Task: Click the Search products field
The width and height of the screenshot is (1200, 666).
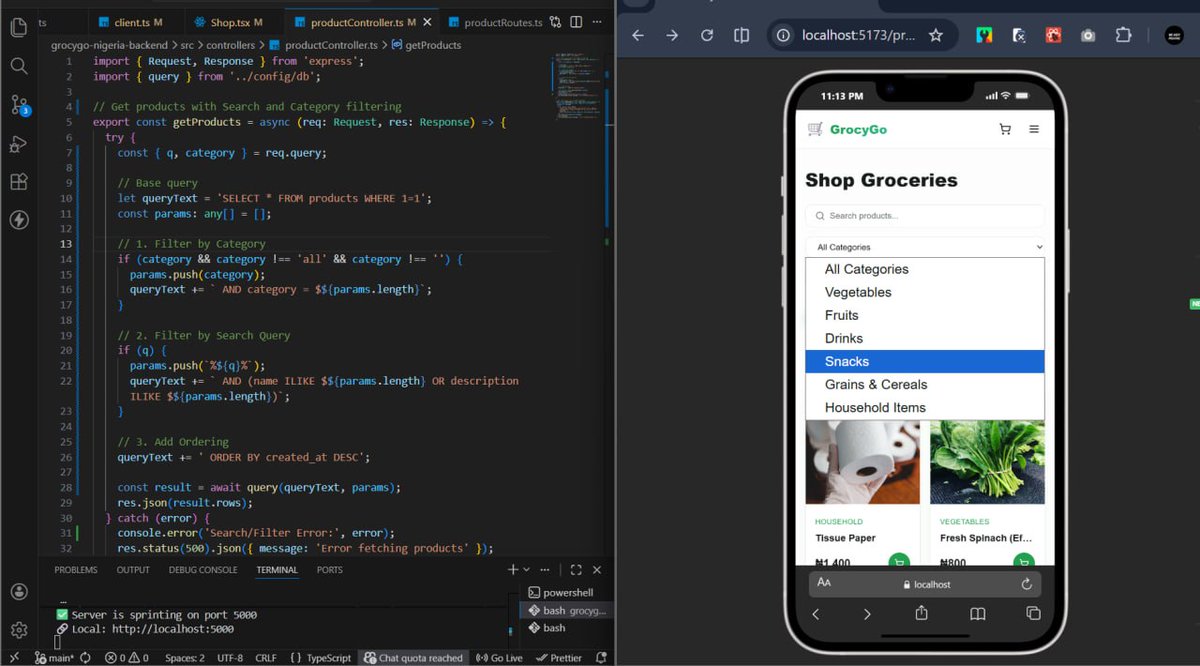Action: [925, 215]
